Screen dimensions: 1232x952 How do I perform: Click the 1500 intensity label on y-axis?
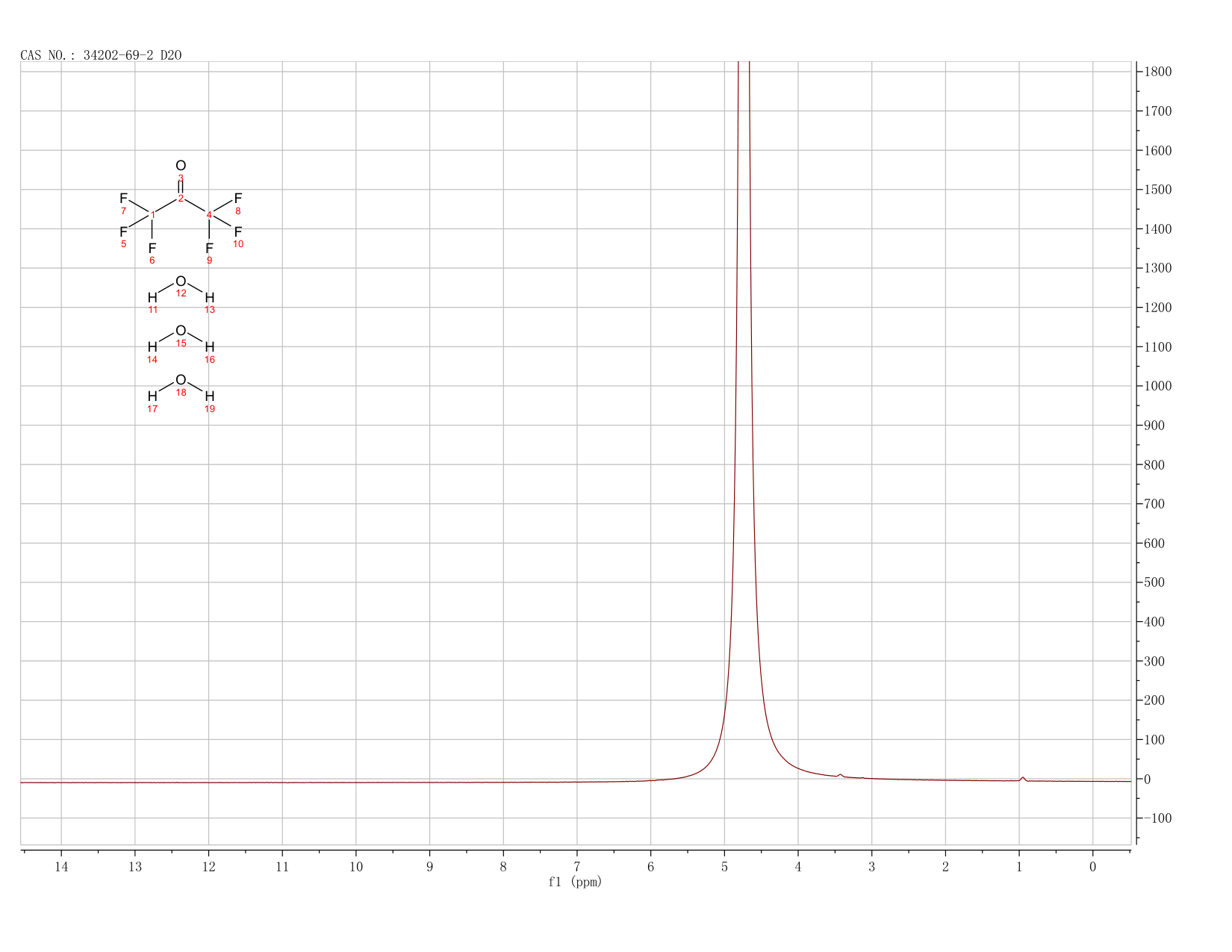coord(1158,190)
